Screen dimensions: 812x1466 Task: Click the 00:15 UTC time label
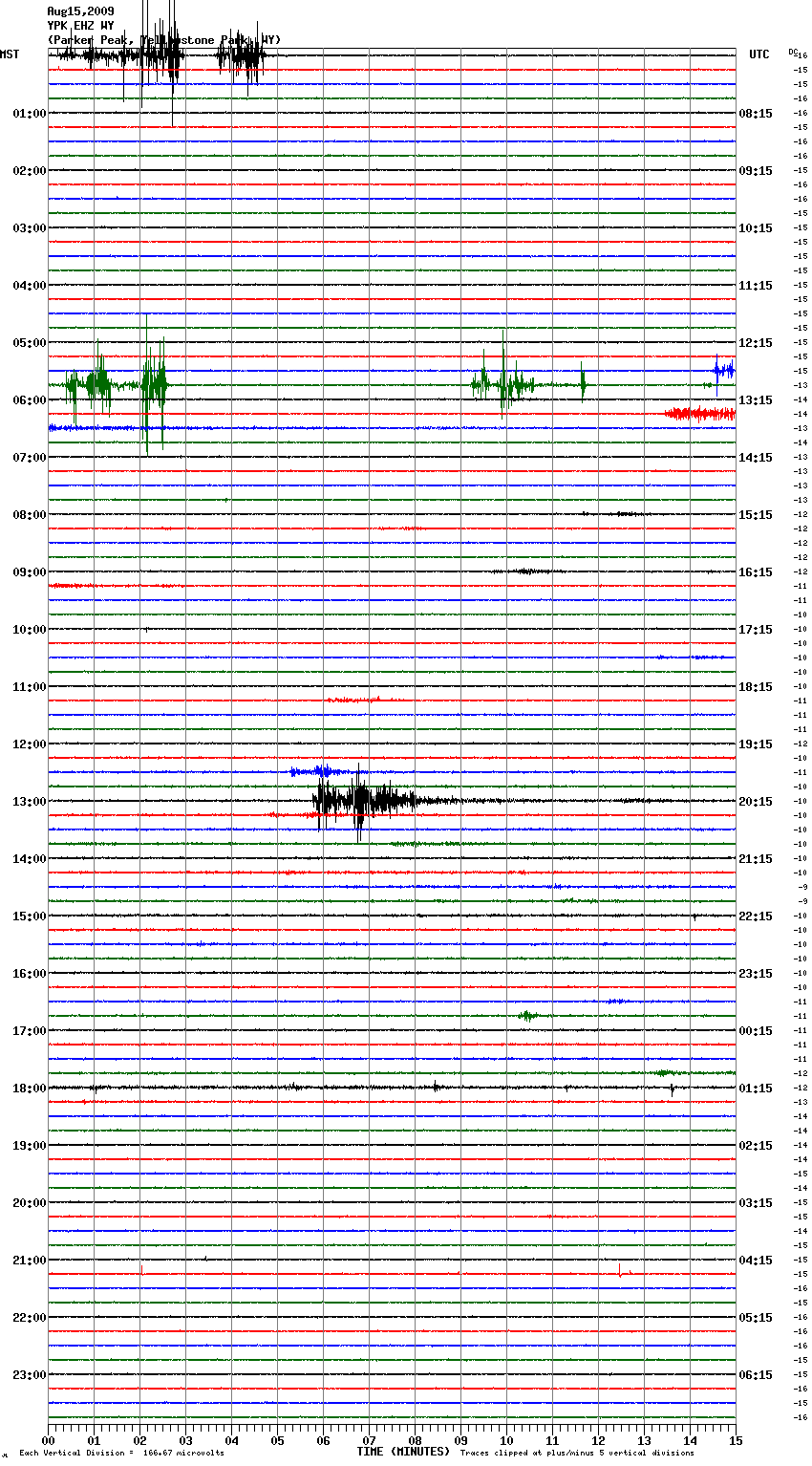tap(756, 1031)
